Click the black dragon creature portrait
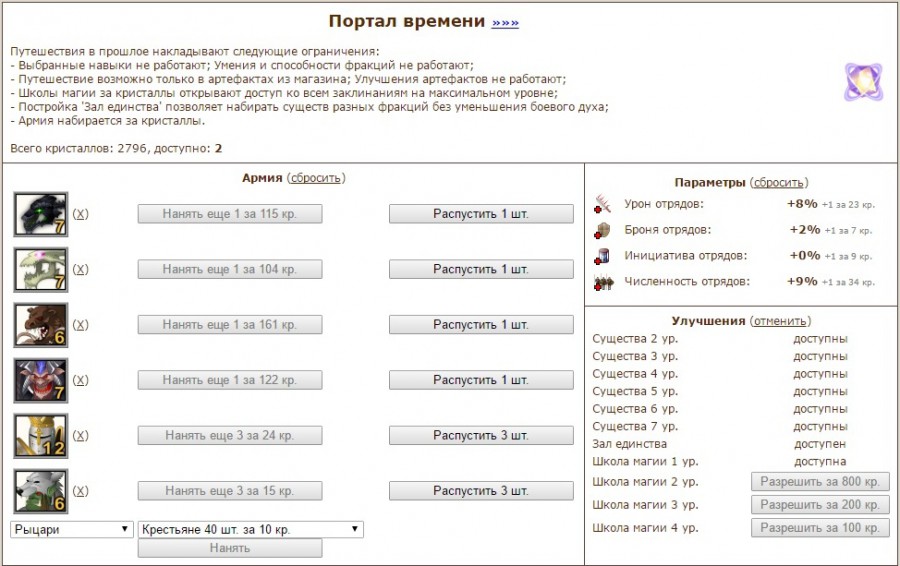The image size is (900, 566). pos(41,214)
